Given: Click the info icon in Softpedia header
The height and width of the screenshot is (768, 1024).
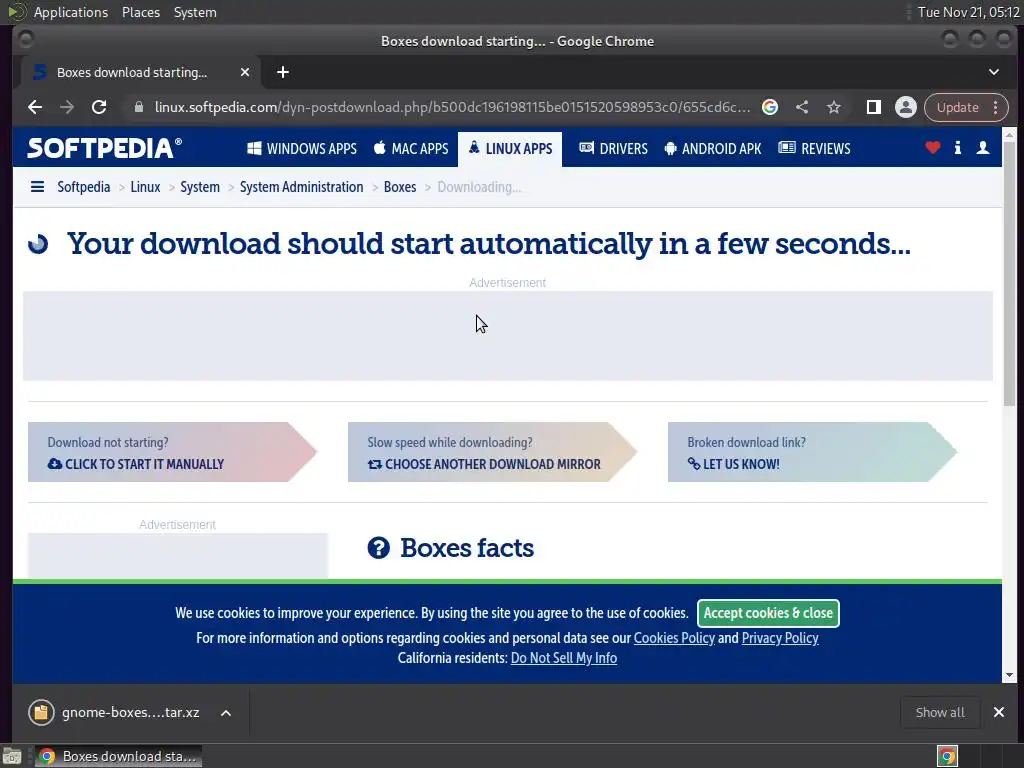Looking at the screenshot, I should (957, 148).
